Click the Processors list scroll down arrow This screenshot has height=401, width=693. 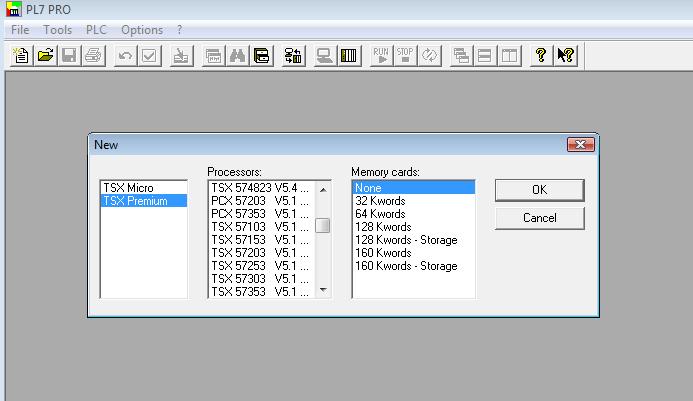coord(323,290)
